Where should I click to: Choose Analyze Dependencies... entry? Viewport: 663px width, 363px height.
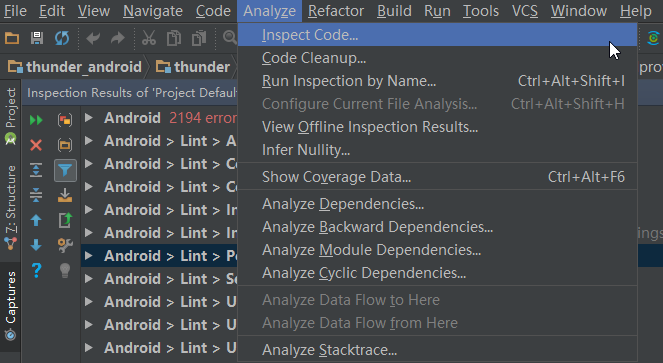pos(437,204)
